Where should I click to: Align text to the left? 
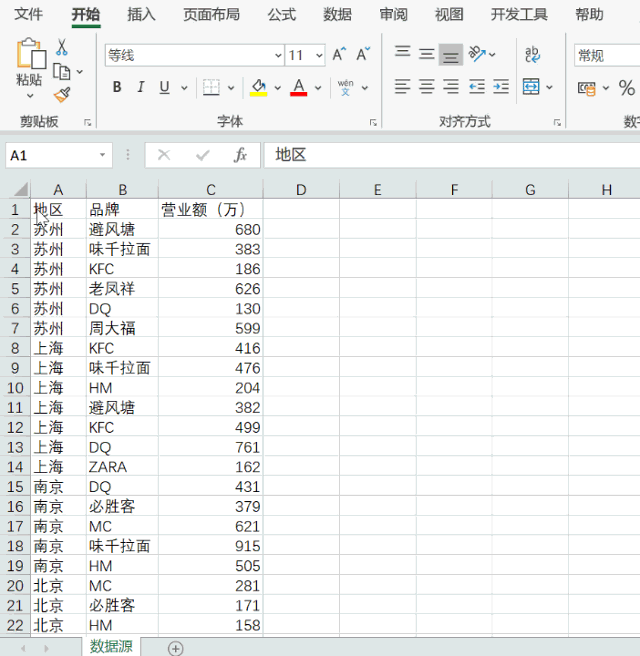403,87
